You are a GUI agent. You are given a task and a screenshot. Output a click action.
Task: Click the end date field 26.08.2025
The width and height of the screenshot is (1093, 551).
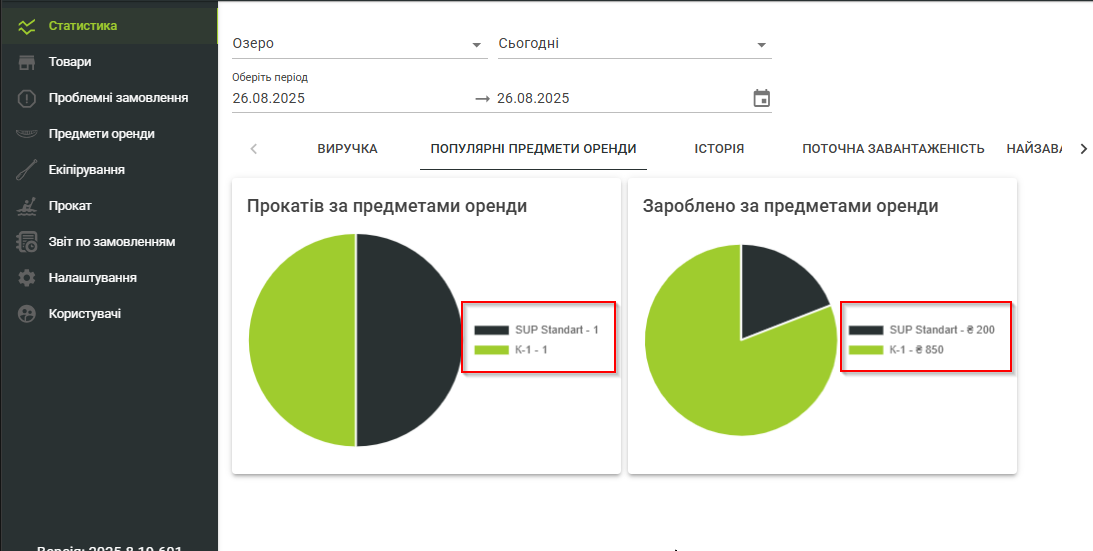622,98
